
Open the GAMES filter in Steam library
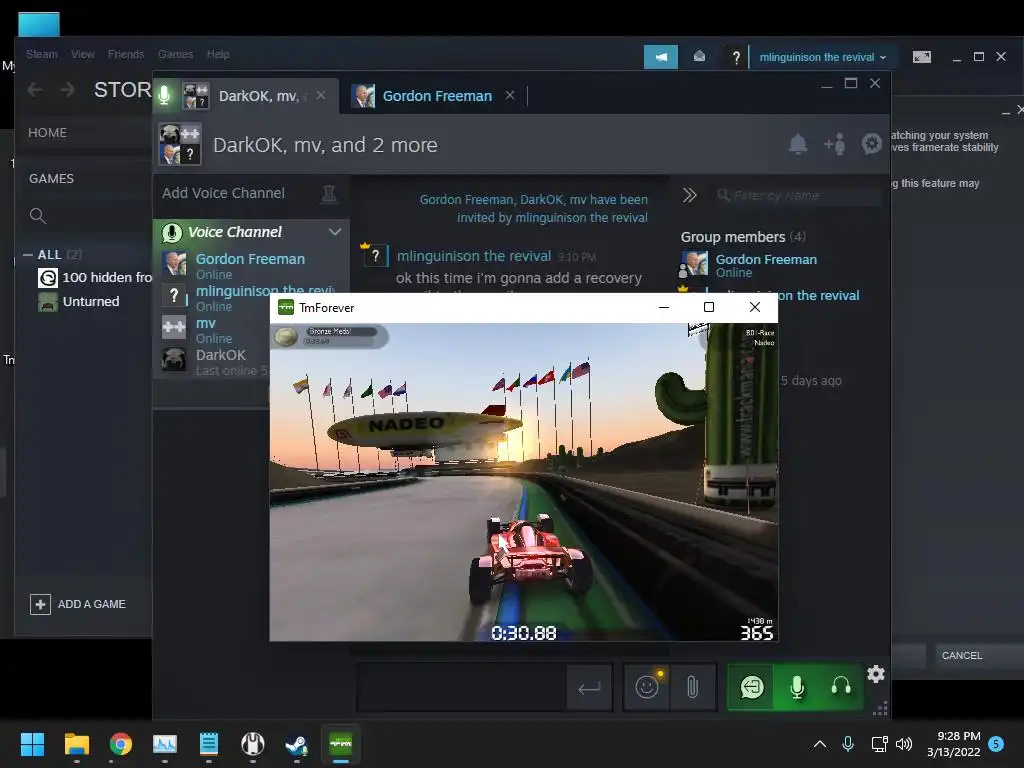[x=51, y=178]
